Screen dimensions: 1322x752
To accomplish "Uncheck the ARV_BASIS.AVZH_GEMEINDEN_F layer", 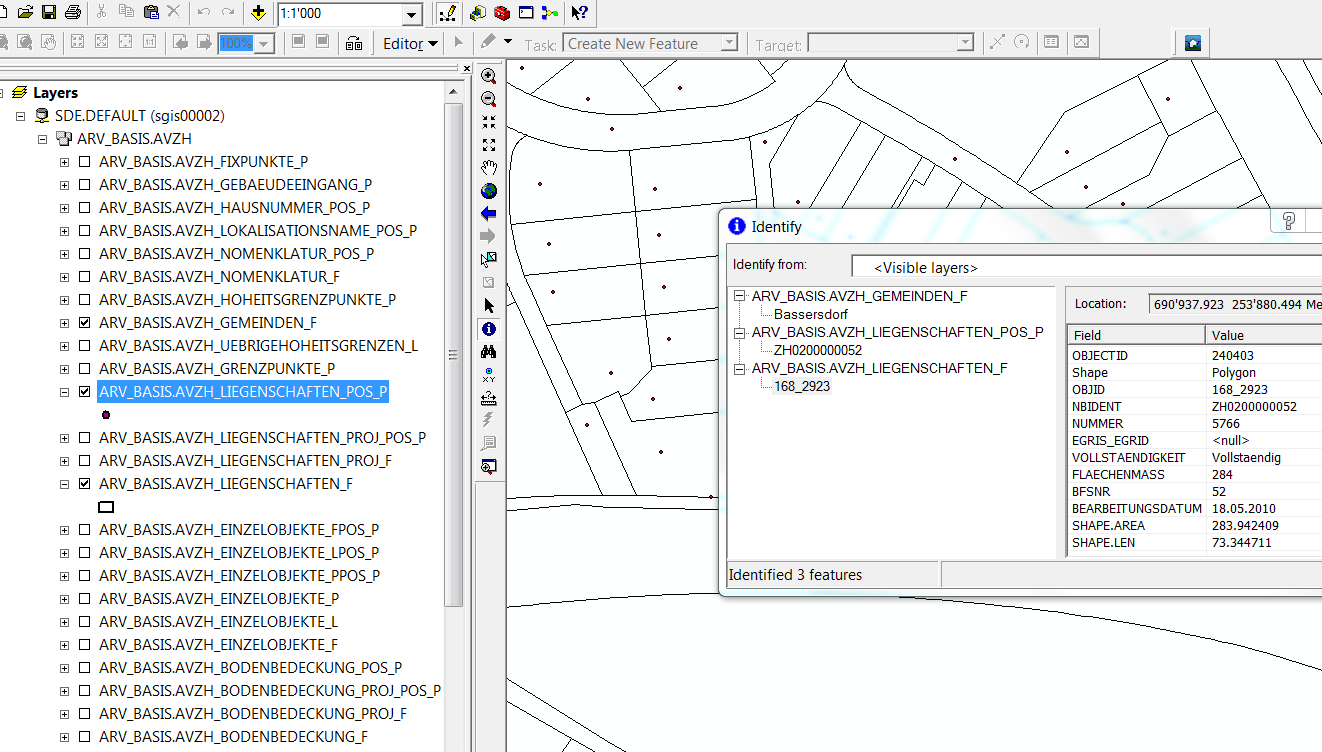I will tap(85, 323).
